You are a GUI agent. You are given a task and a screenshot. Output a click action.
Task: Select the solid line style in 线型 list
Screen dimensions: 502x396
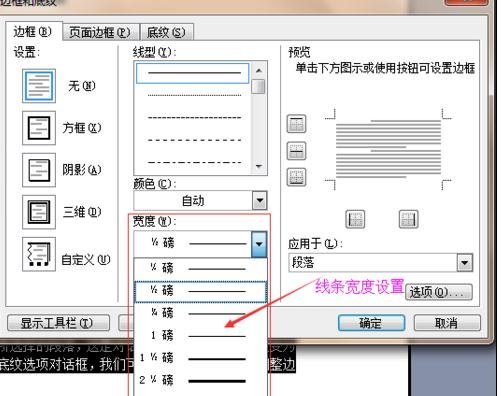[x=193, y=73]
